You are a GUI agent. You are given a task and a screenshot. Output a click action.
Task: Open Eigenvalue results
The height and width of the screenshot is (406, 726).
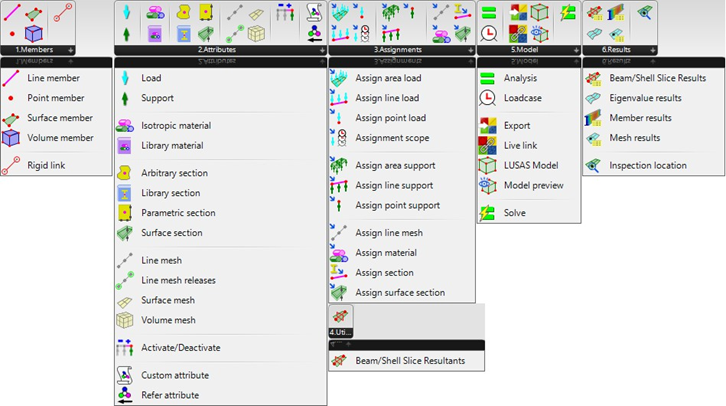click(645, 98)
